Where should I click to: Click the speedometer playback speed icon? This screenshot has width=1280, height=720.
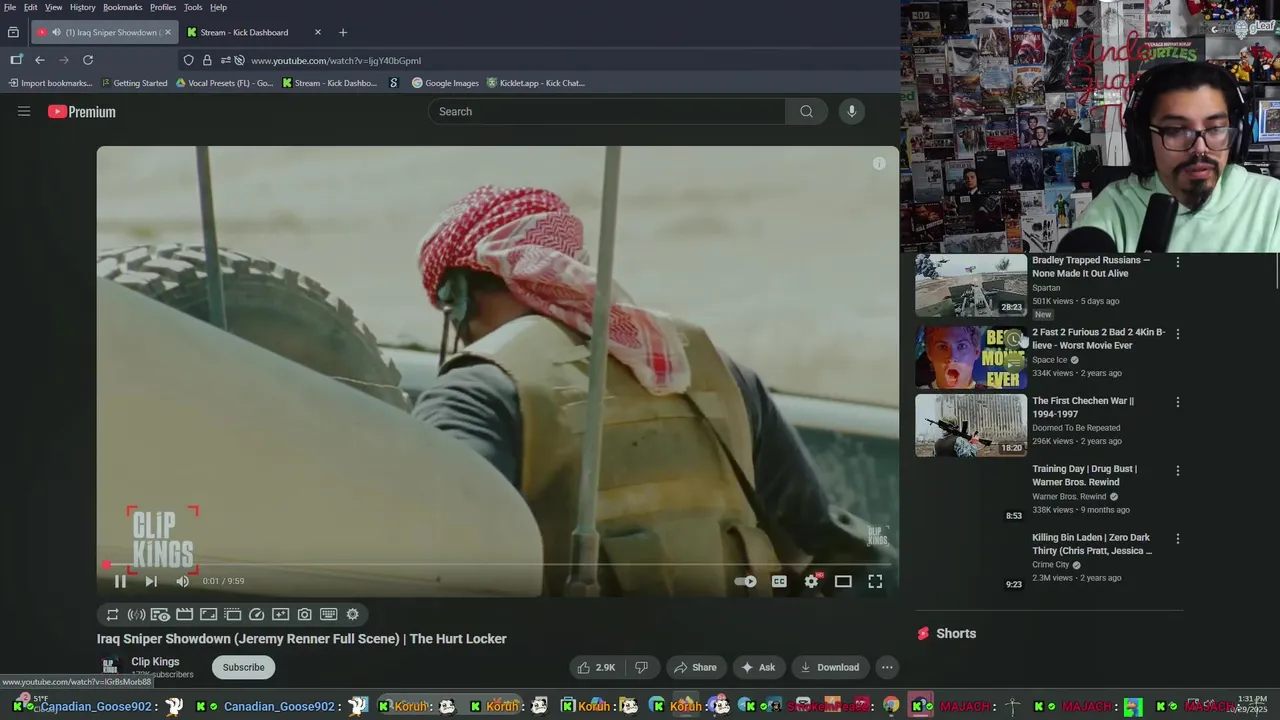pos(256,614)
